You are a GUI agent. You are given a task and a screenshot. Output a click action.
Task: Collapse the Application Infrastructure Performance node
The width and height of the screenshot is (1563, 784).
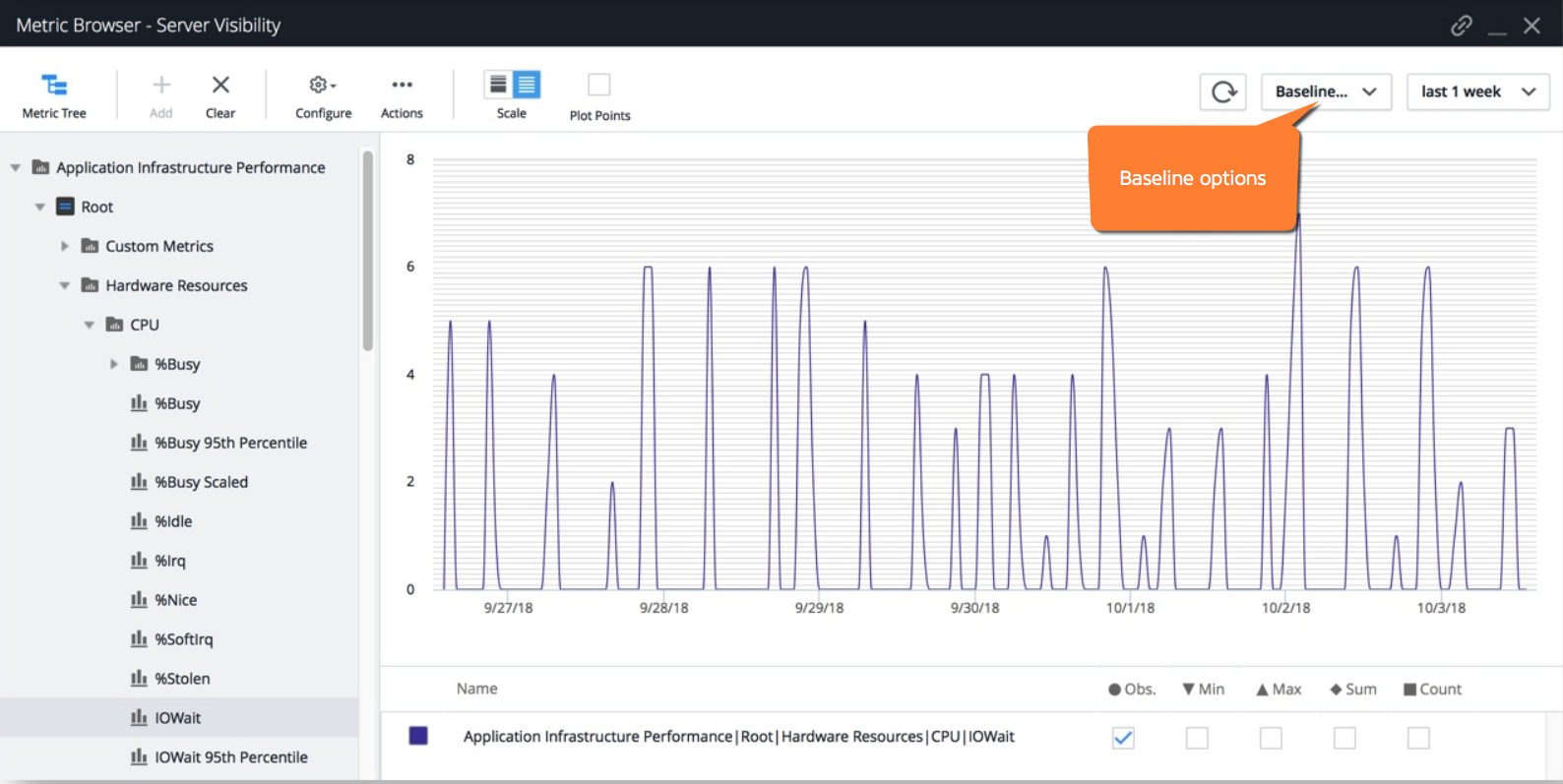(x=16, y=167)
